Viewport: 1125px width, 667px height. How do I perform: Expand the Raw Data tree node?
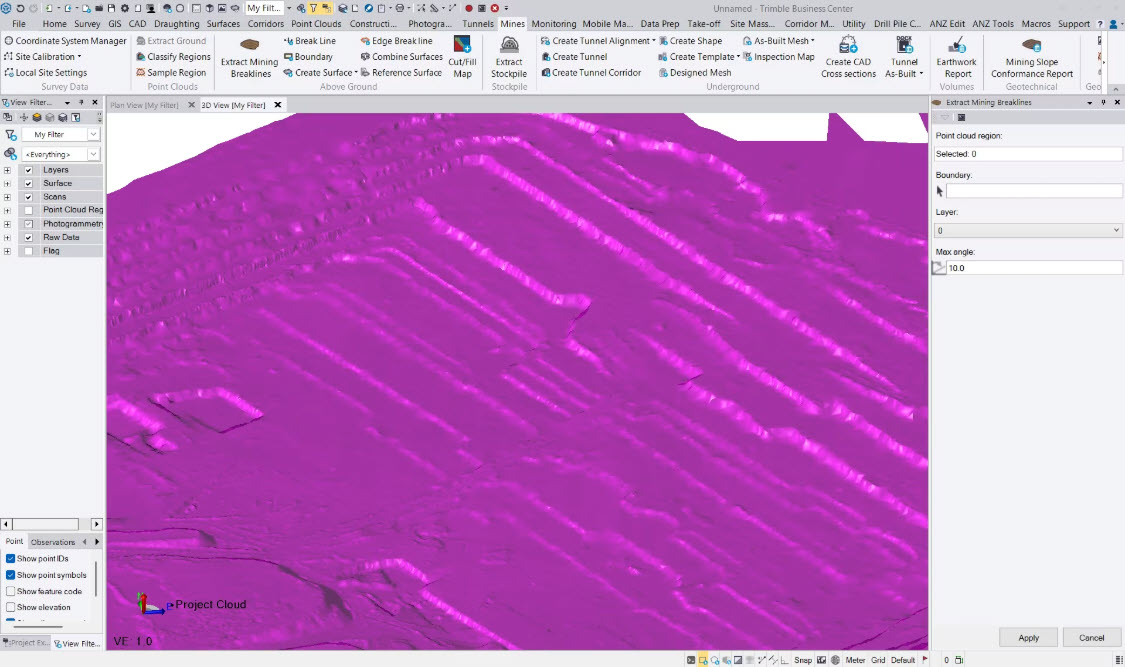point(7,237)
